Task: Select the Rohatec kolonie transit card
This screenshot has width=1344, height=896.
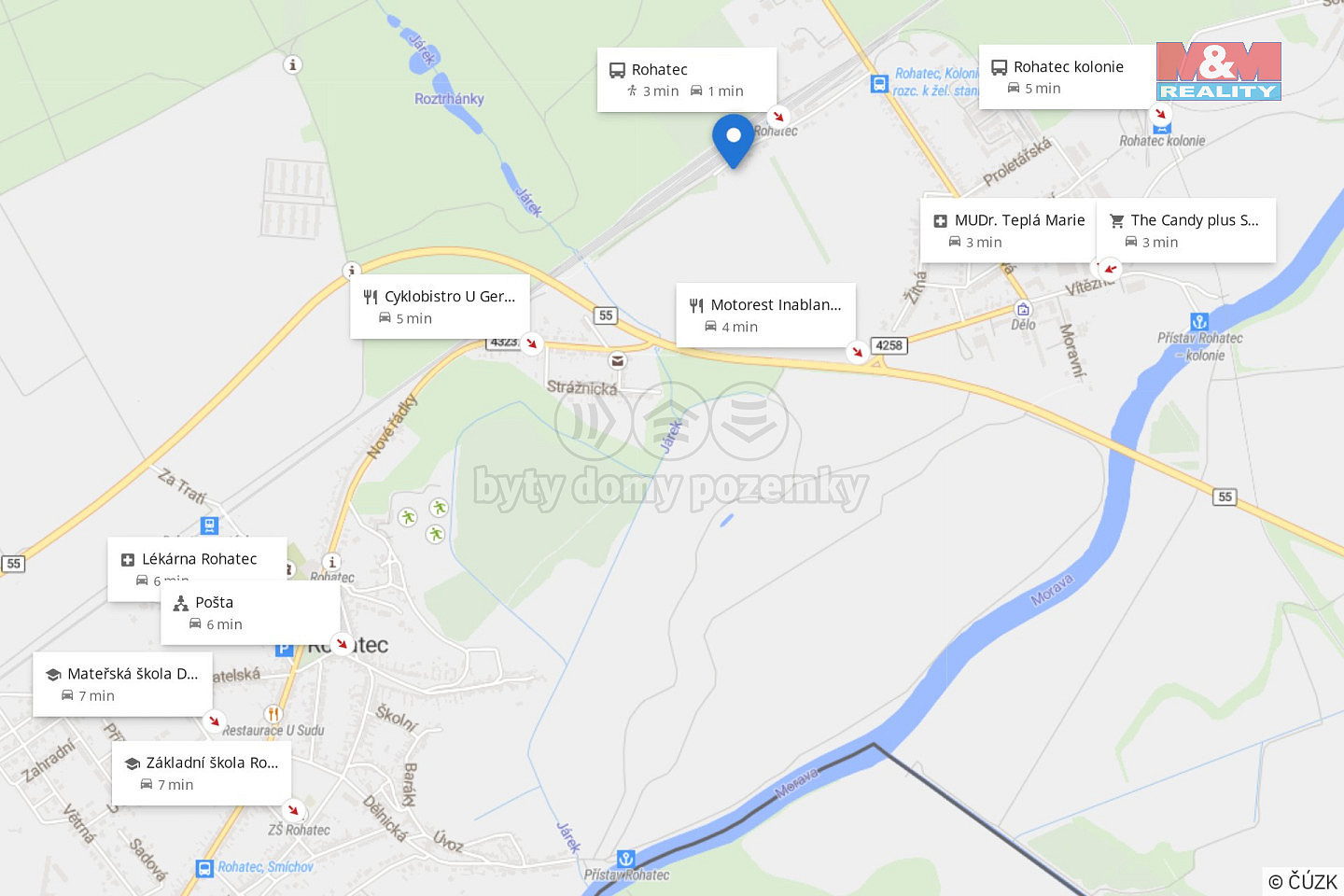Action: click(x=1068, y=77)
